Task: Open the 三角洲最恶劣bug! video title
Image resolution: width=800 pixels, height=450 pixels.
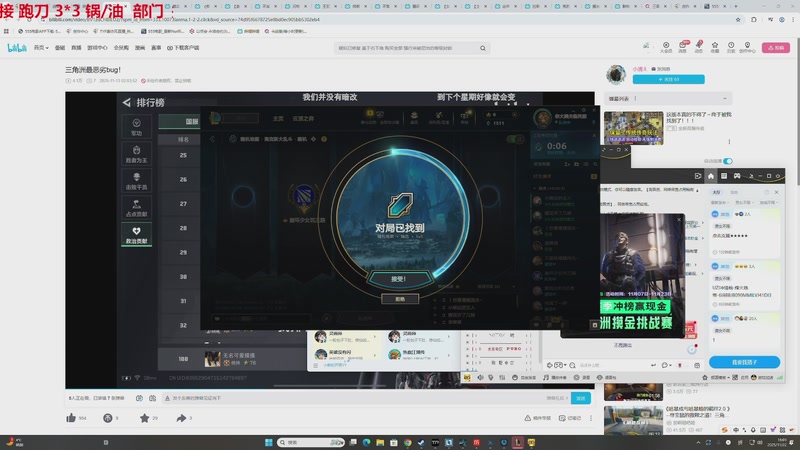Action: point(93,70)
